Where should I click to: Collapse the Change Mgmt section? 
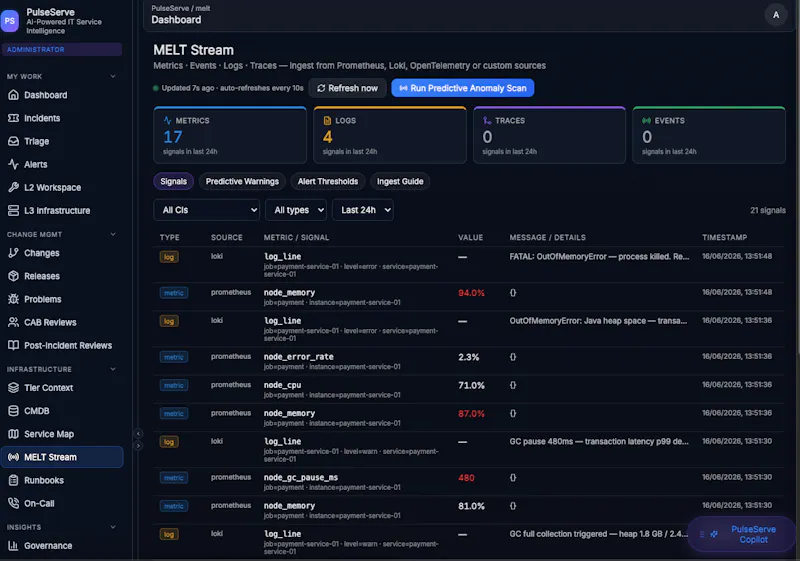[x=113, y=235]
